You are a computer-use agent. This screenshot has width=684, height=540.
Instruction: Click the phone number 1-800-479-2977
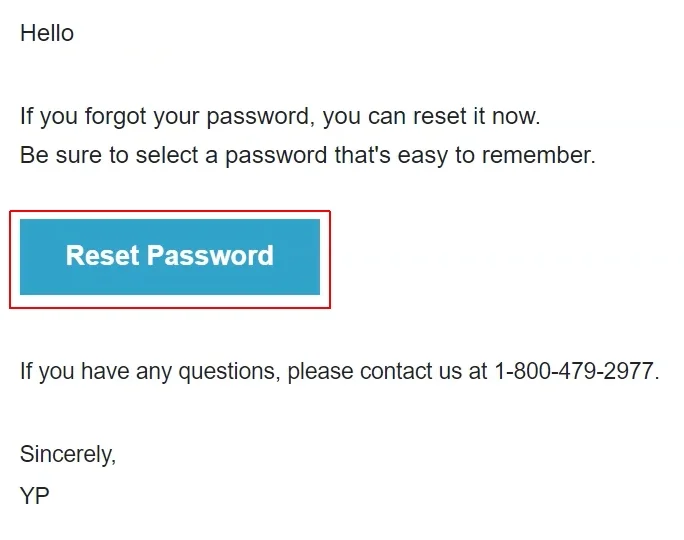pos(575,372)
